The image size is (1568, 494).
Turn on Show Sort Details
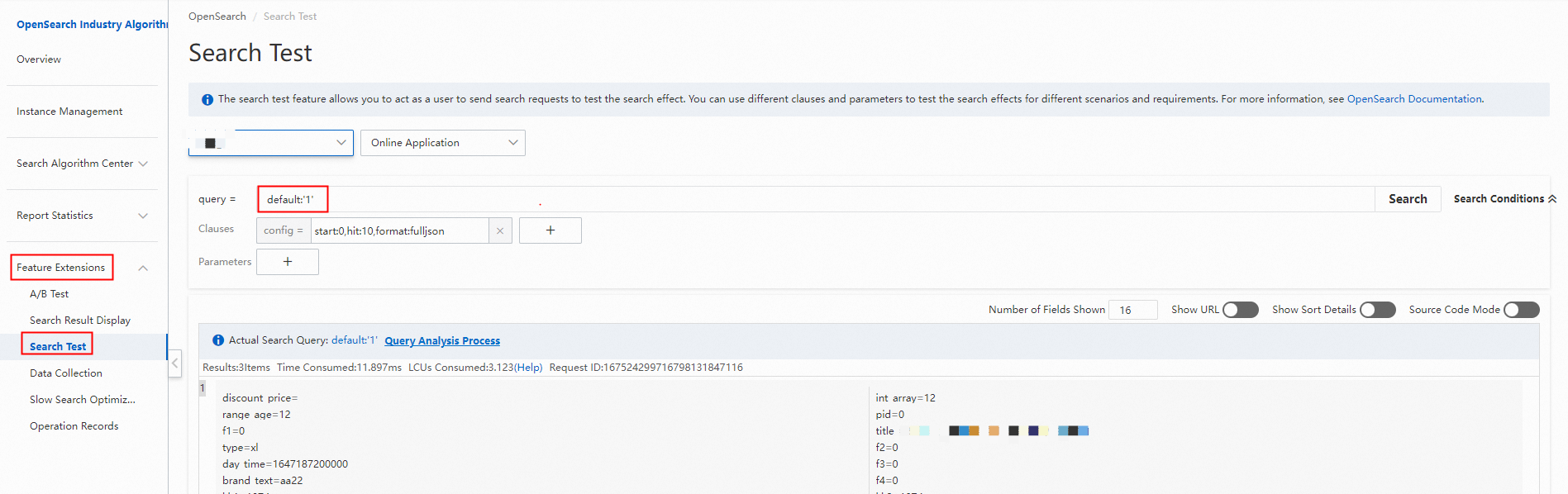point(1378,310)
